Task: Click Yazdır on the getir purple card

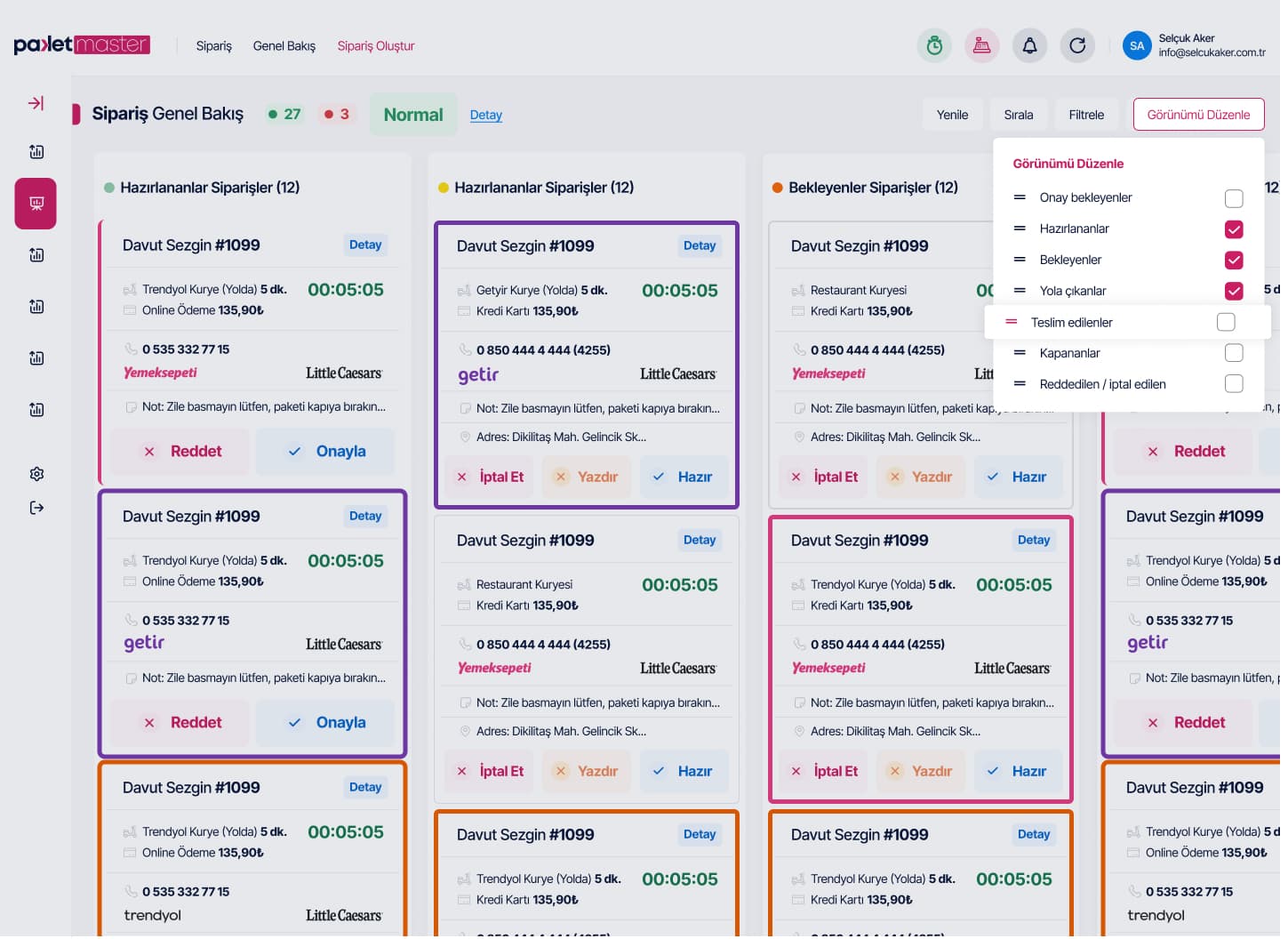Action: (x=587, y=478)
